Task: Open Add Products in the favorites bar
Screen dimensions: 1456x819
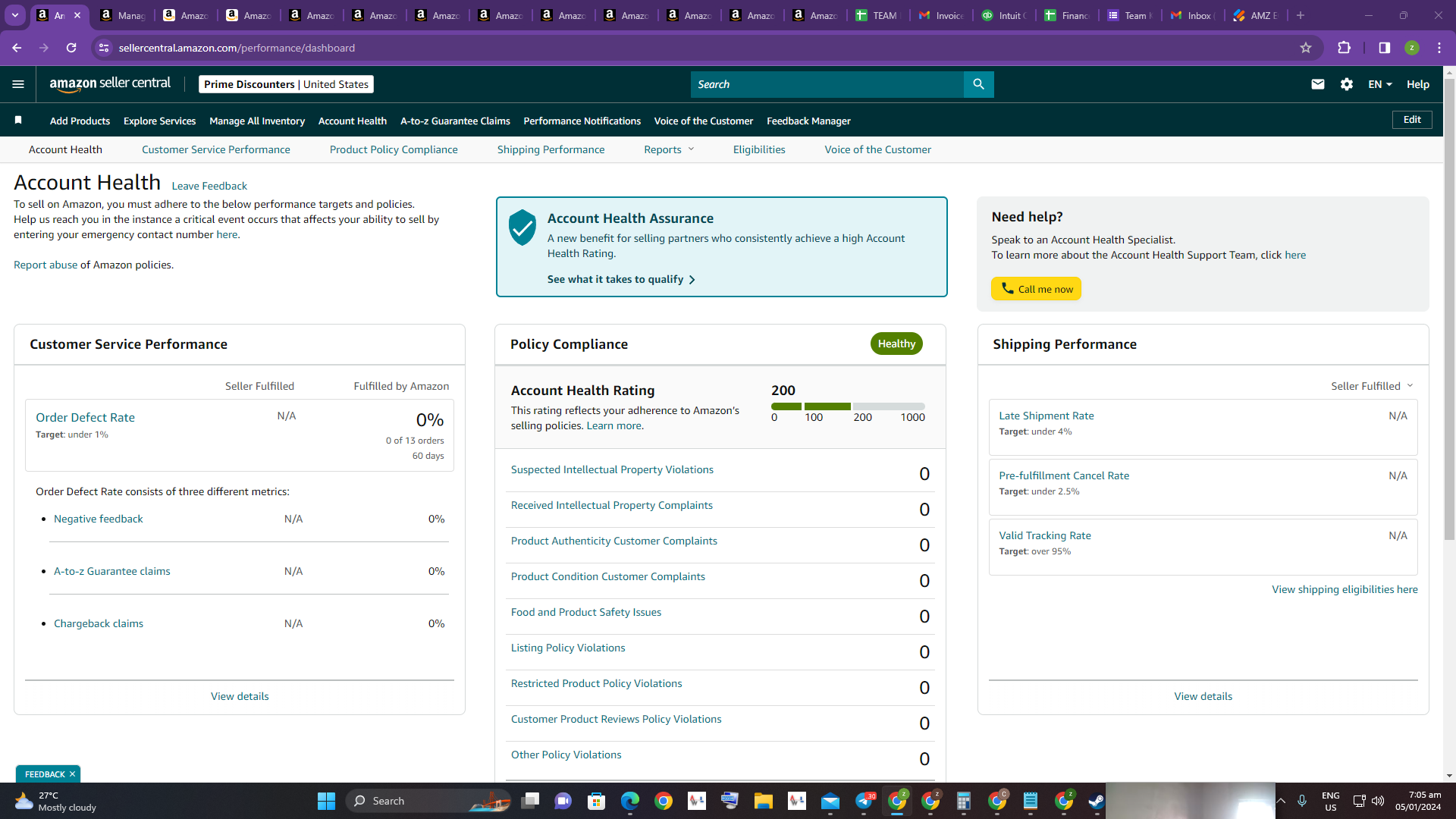Action: click(x=80, y=121)
